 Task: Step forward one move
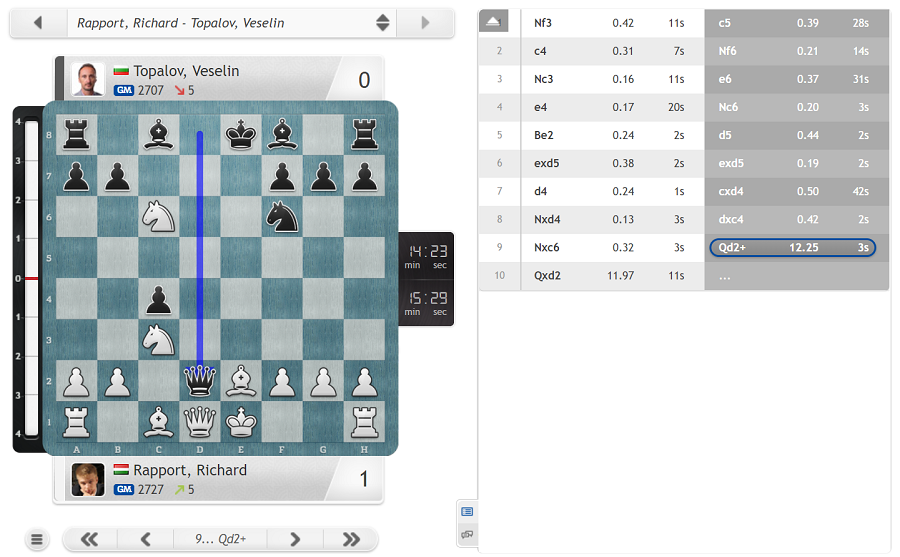pyautogui.click(x=294, y=540)
